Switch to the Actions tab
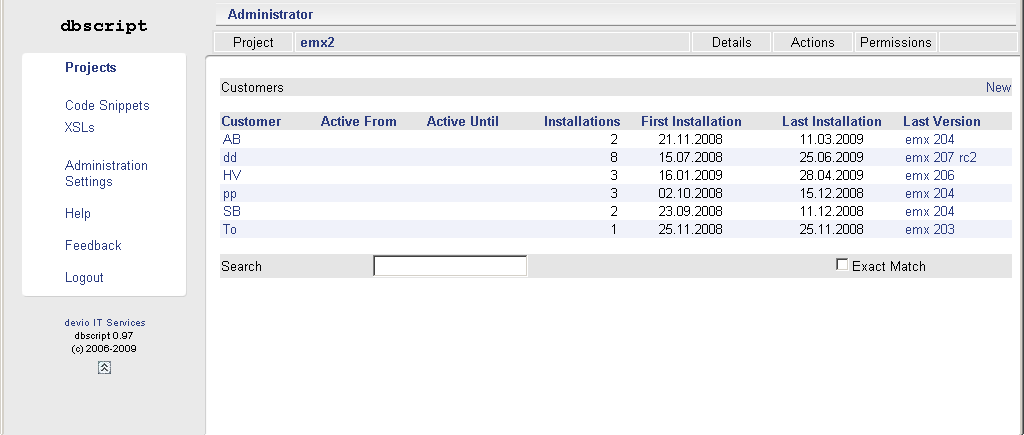The height and width of the screenshot is (435, 1024). click(812, 42)
